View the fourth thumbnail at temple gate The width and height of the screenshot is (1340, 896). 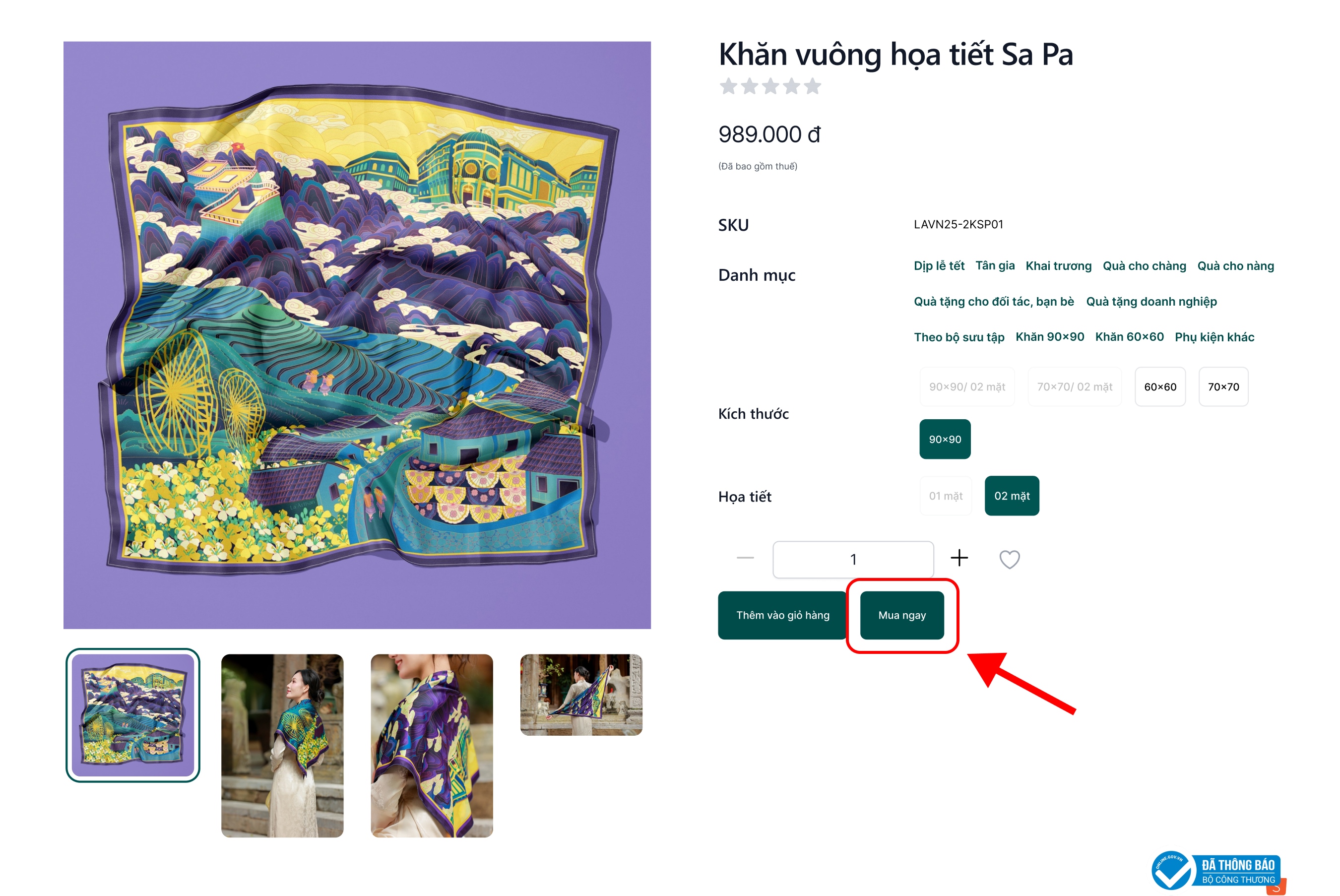tap(581, 695)
